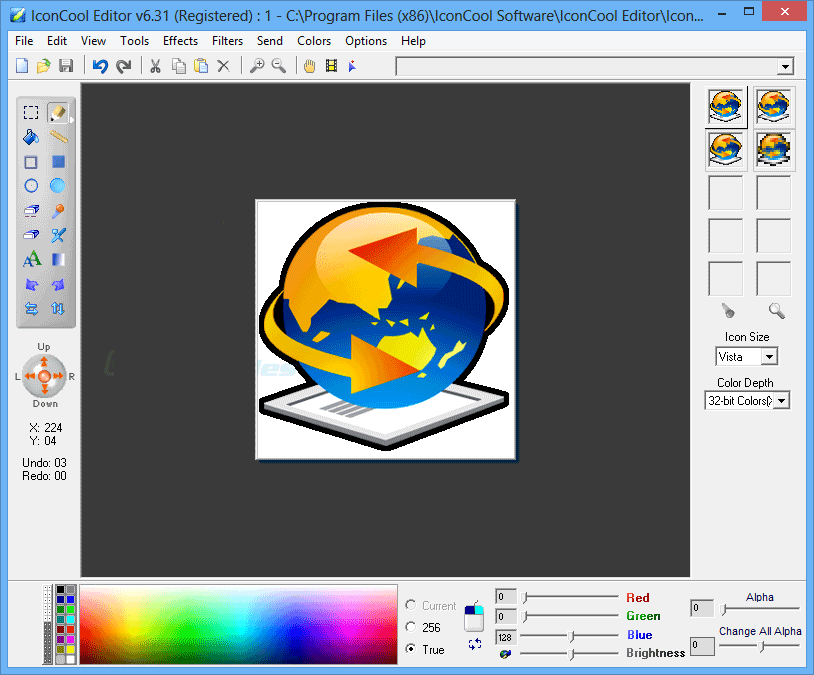The image size is (814, 675).
Task: Select the color picker eyedropper tool
Action: (58, 211)
